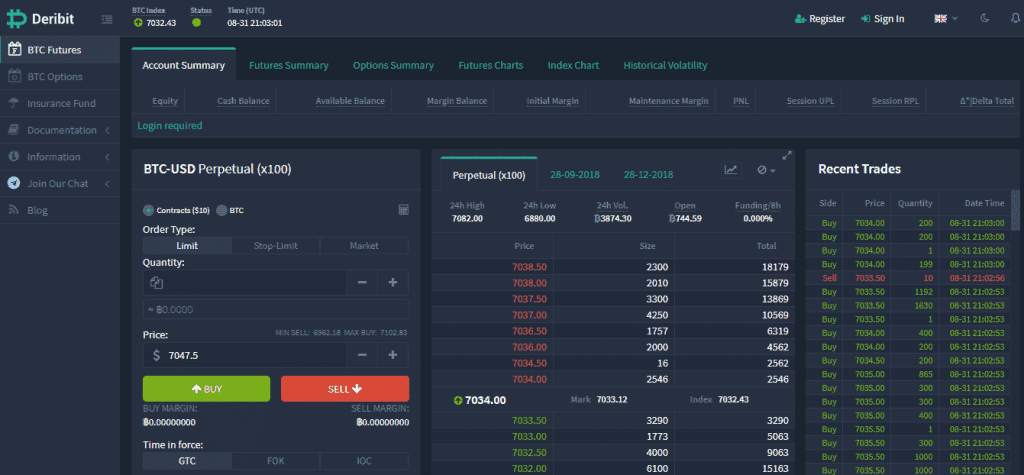Switch to the Futures Summary tab
Screen dimensions: 1024x475
tap(288, 65)
